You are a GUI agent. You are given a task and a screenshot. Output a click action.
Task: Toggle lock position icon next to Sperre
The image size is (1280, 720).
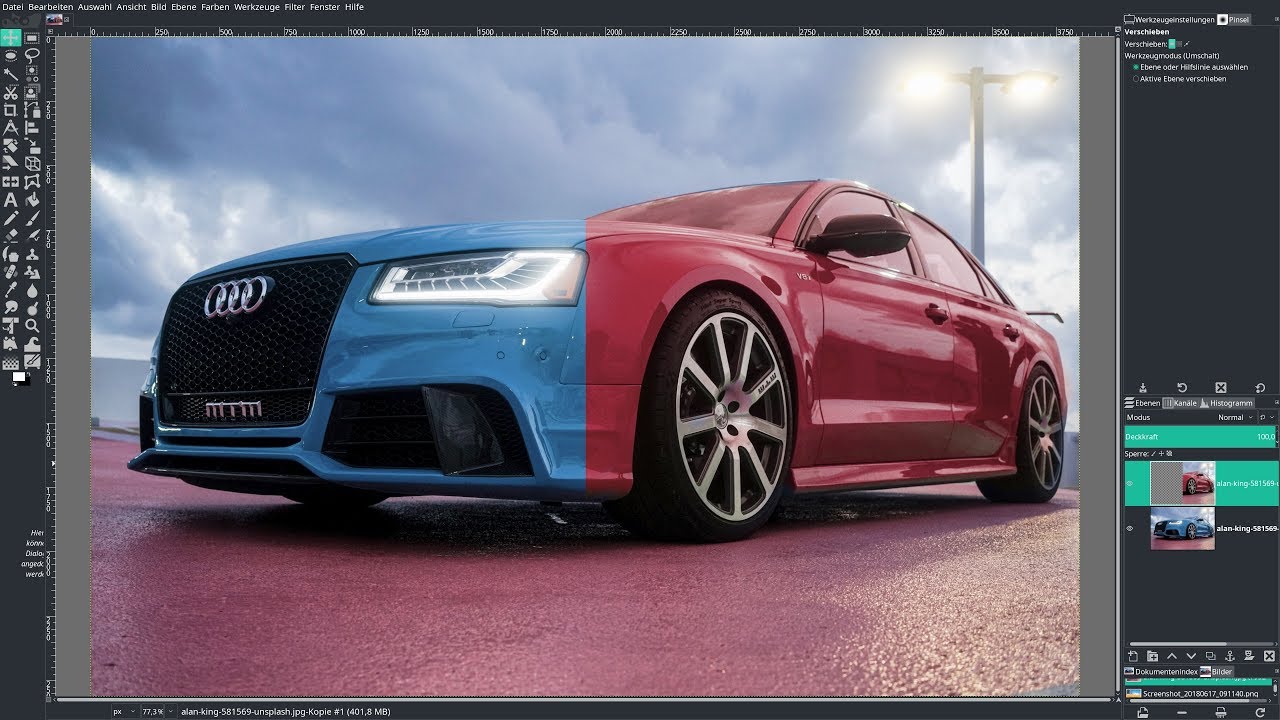tap(1161, 454)
